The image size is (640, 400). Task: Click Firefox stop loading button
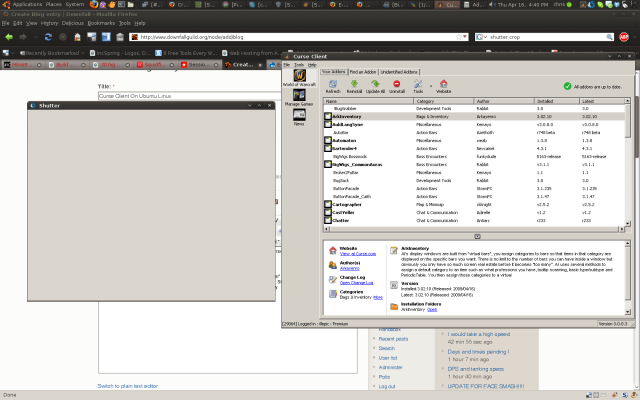[62, 37]
